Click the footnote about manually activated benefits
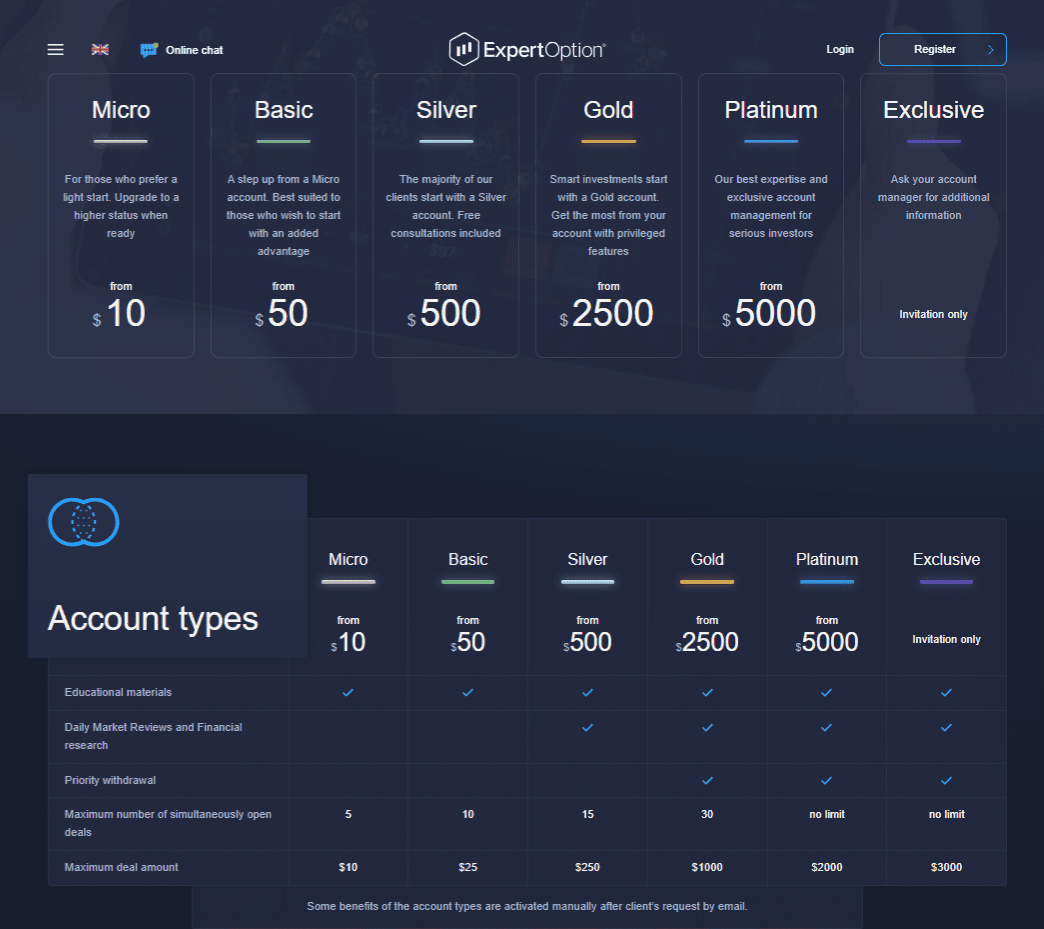 [527, 906]
